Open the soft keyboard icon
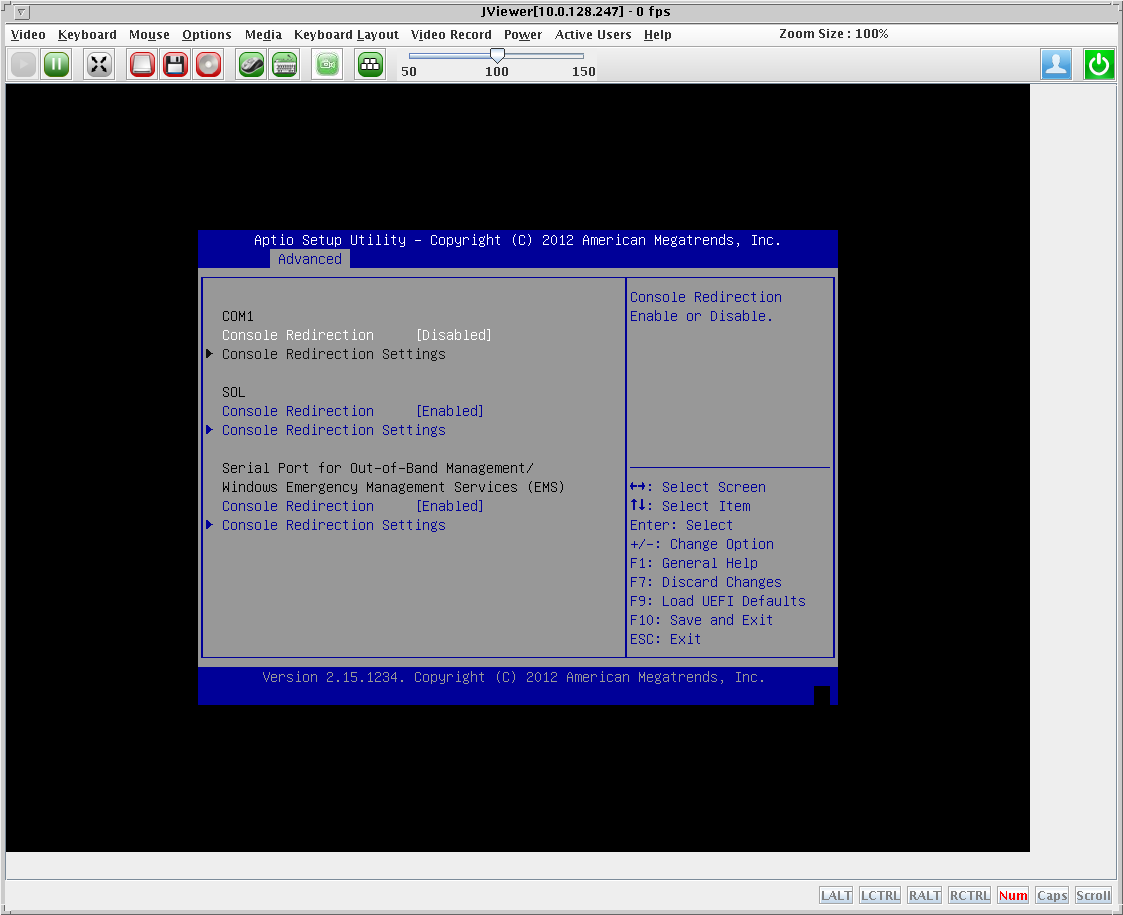1123x915 pixels. pyautogui.click(x=284, y=65)
